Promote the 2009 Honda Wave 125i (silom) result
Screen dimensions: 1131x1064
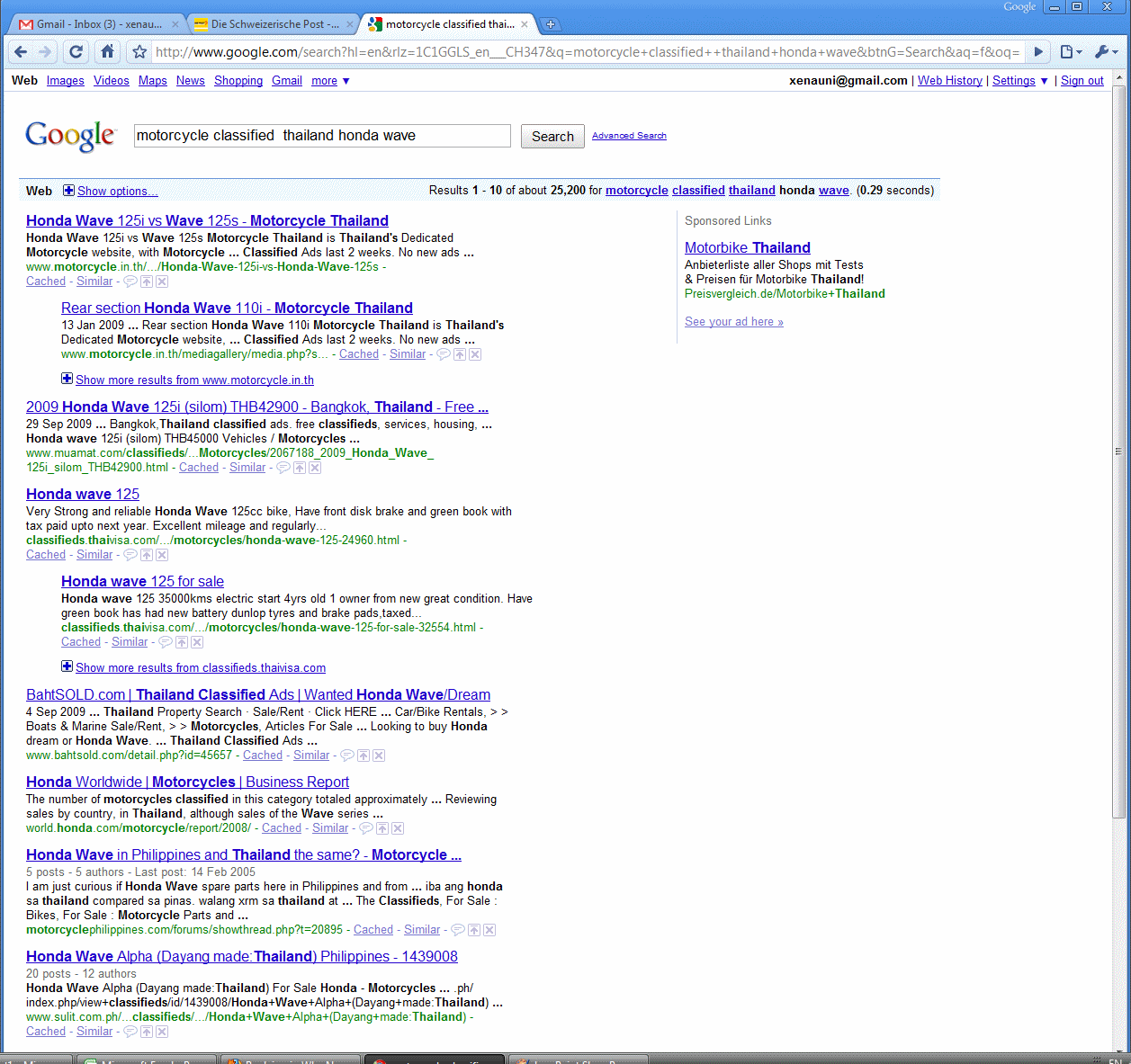pos(300,468)
